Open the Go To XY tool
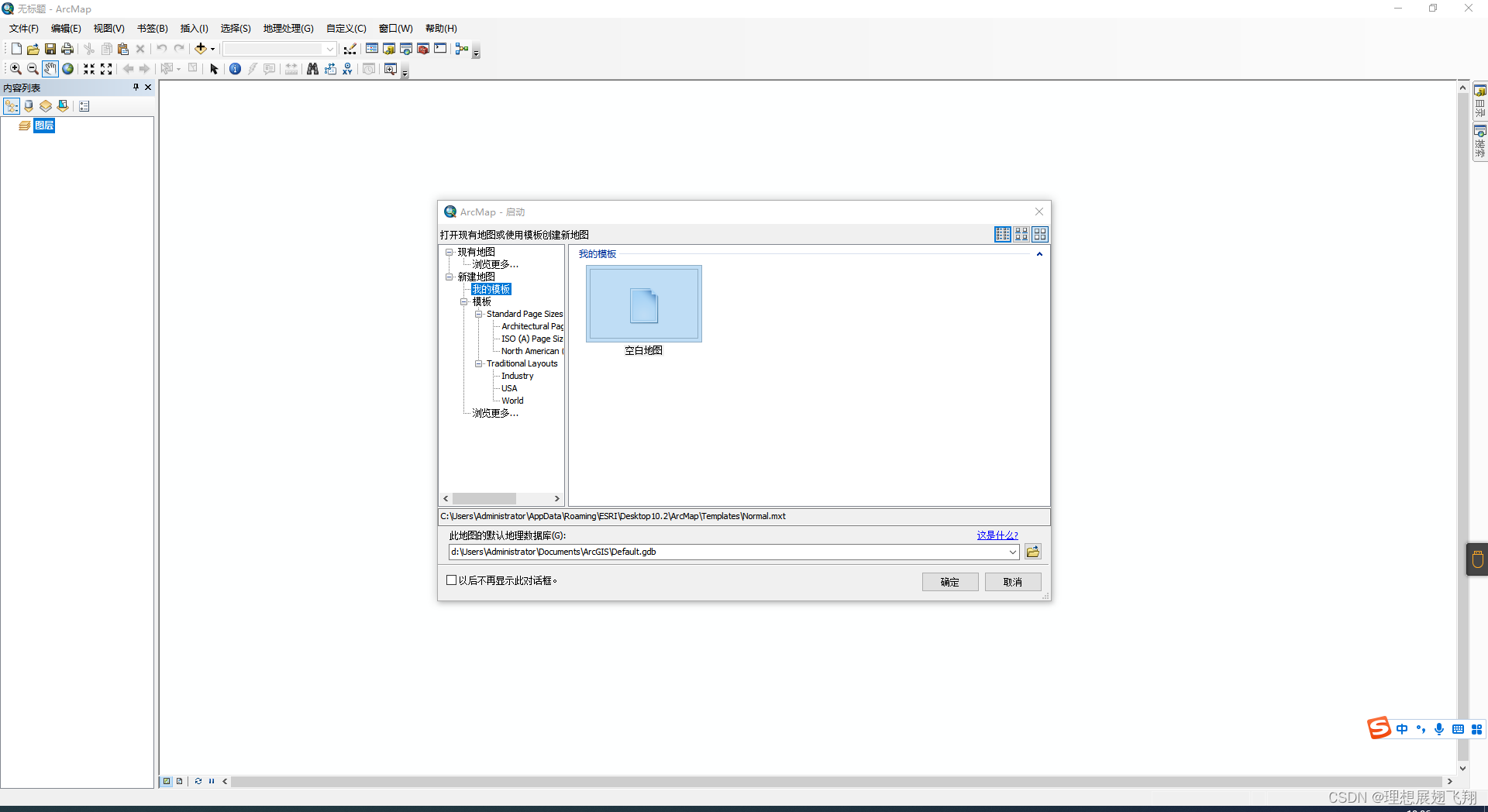1488x812 pixels. [x=347, y=69]
